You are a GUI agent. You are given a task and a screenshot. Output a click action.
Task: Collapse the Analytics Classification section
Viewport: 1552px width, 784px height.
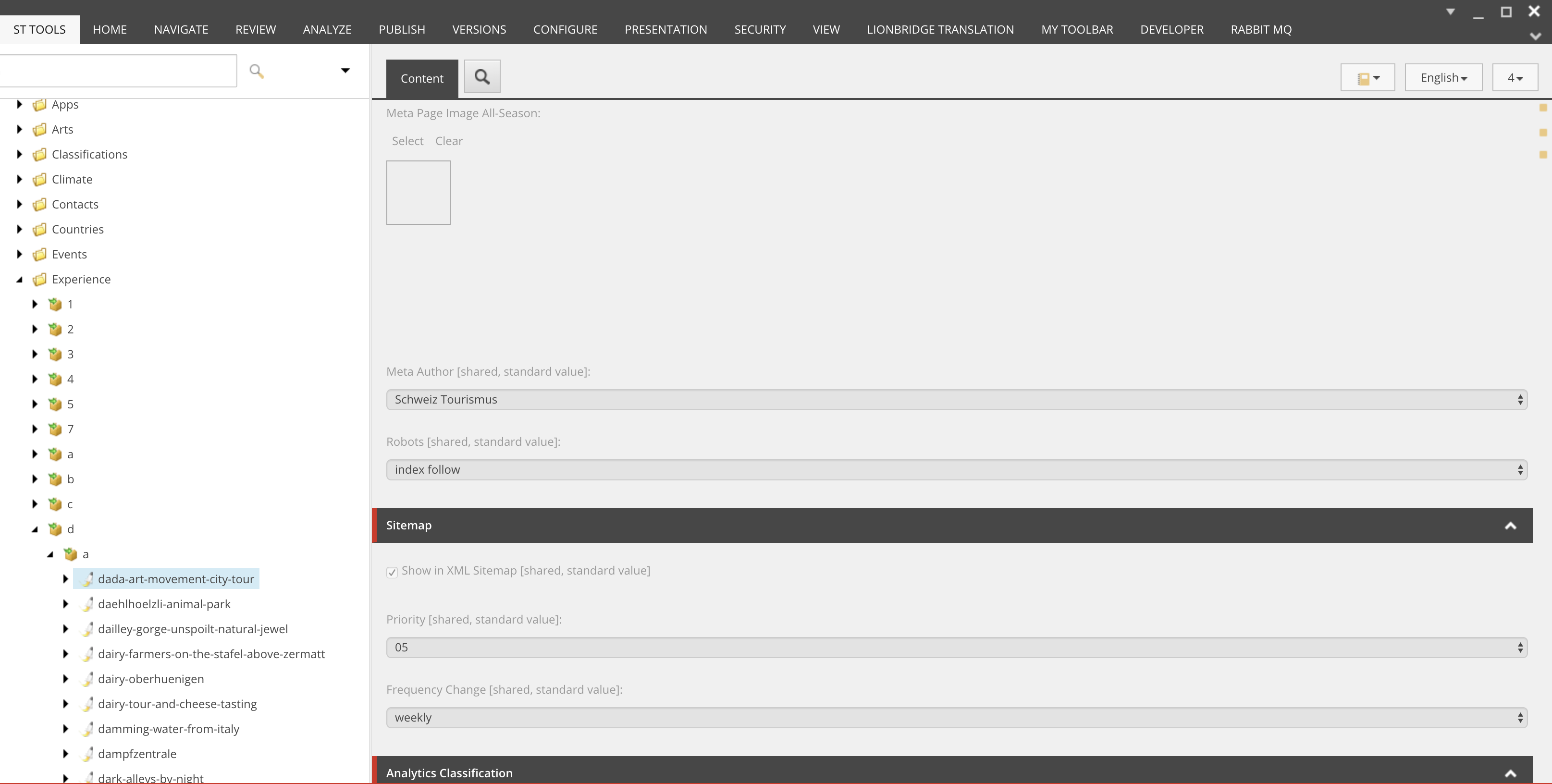(x=1510, y=773)
